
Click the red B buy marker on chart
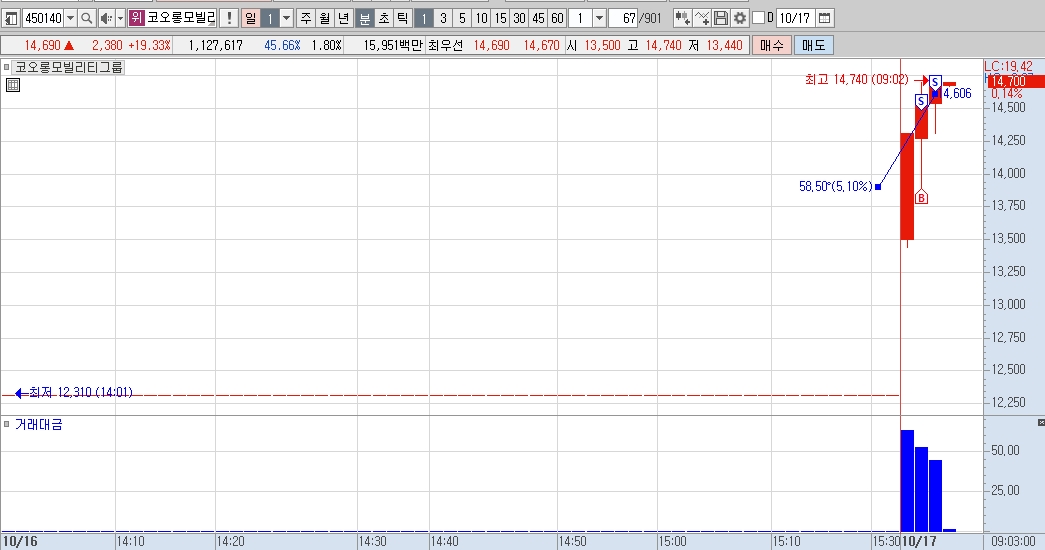921,197
